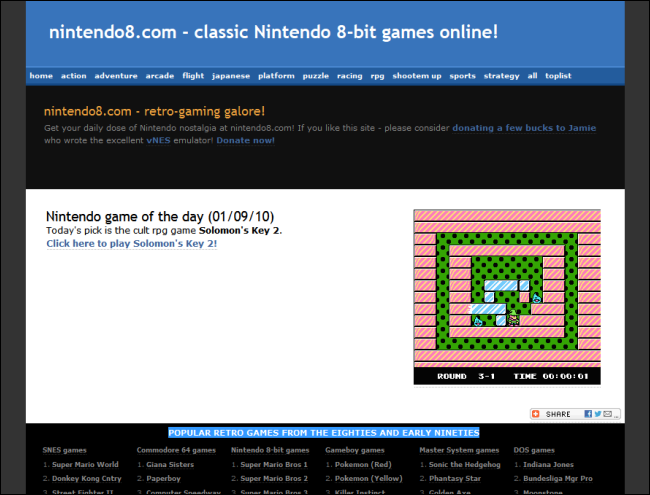Open the home menu item

(41, 76)
